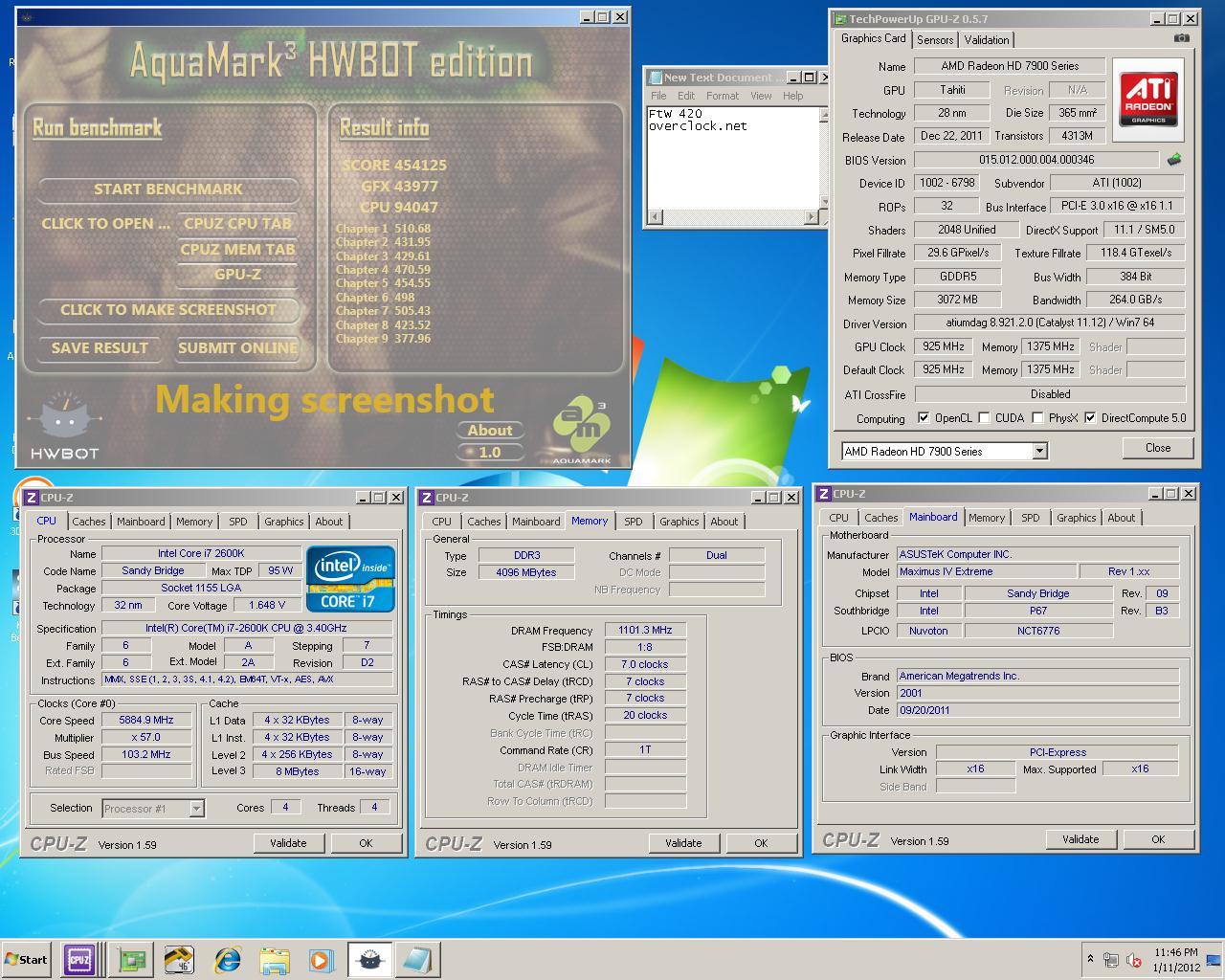Click the Show Desktop button at taskbar end

point(1215,960)
